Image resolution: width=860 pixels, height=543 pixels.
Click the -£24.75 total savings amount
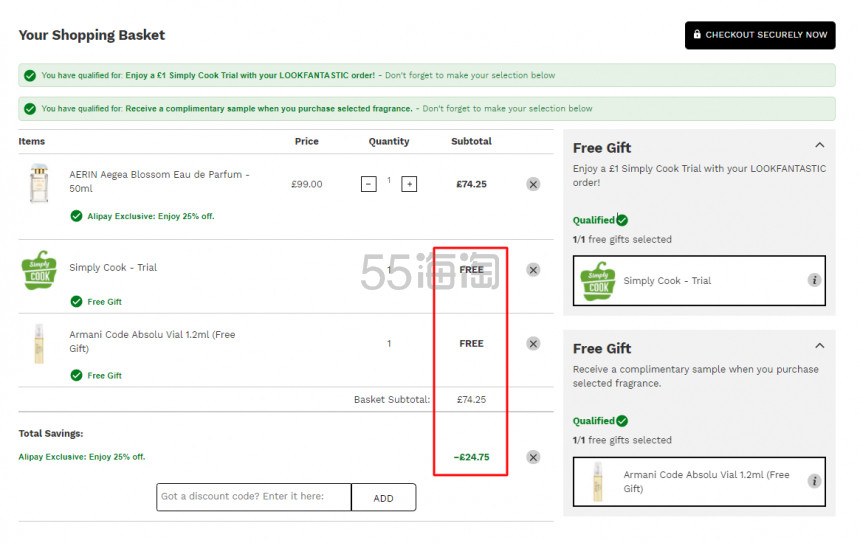[472, 457]
